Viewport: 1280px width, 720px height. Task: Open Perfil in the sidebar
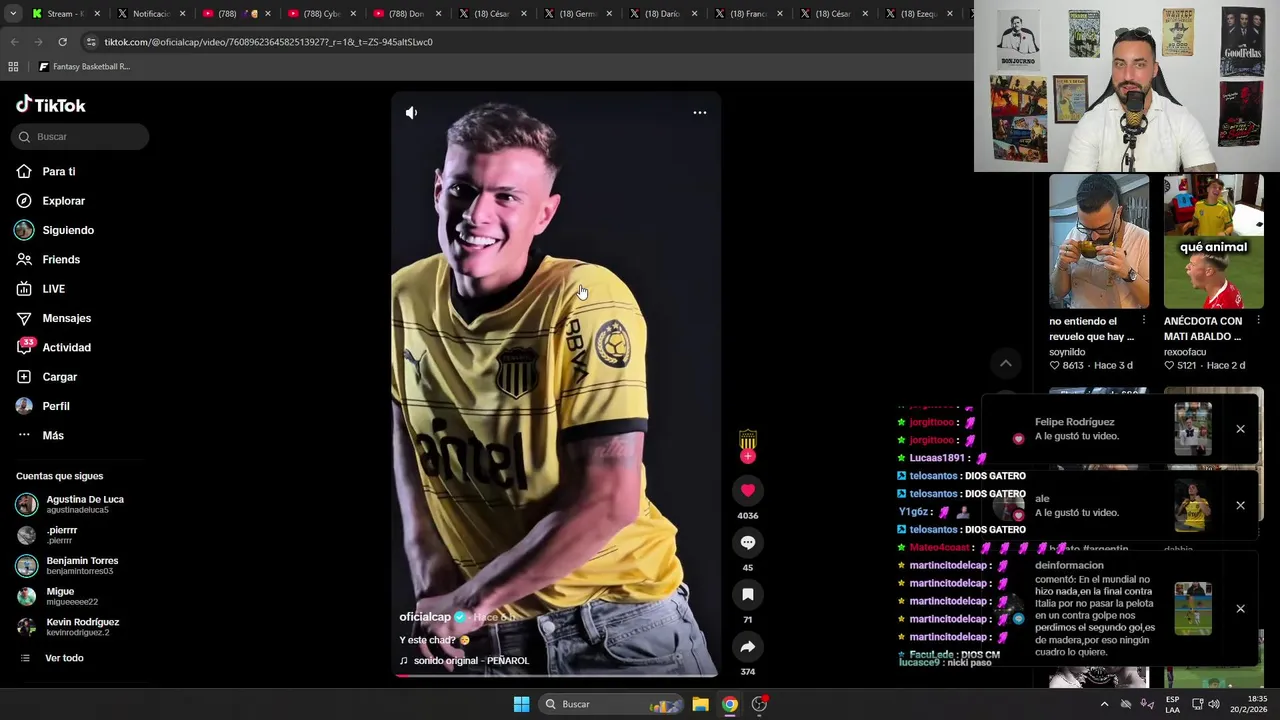[43, 406]
